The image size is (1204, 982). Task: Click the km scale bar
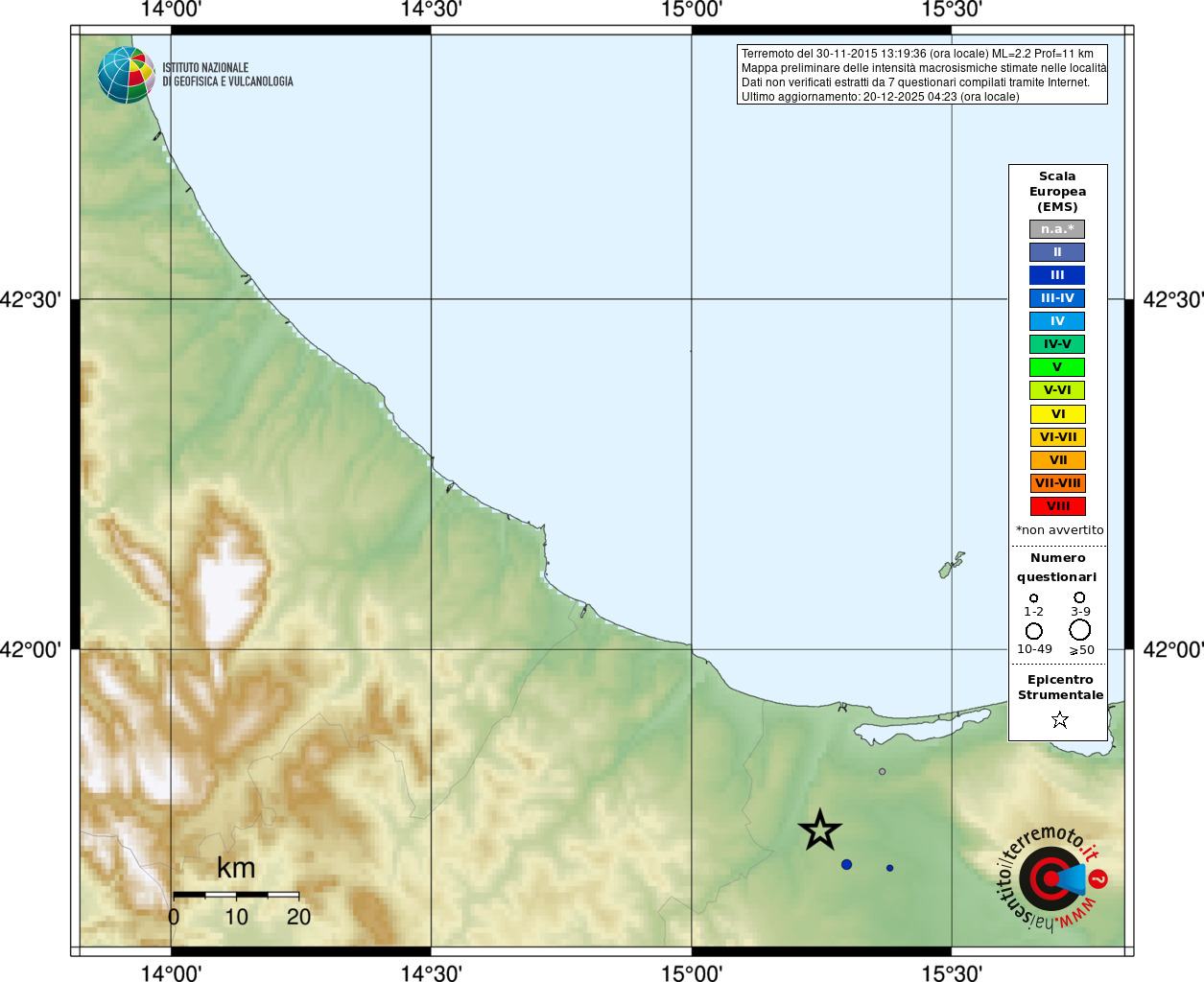236,895
